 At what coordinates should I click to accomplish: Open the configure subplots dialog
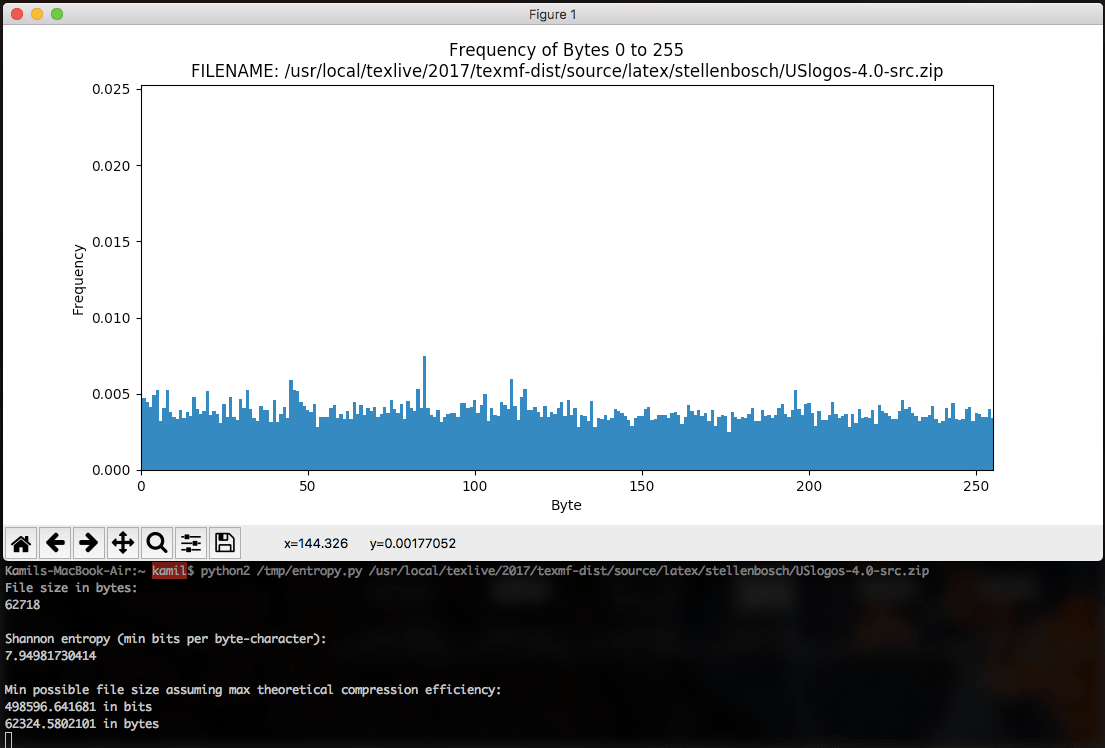(190, 543)
